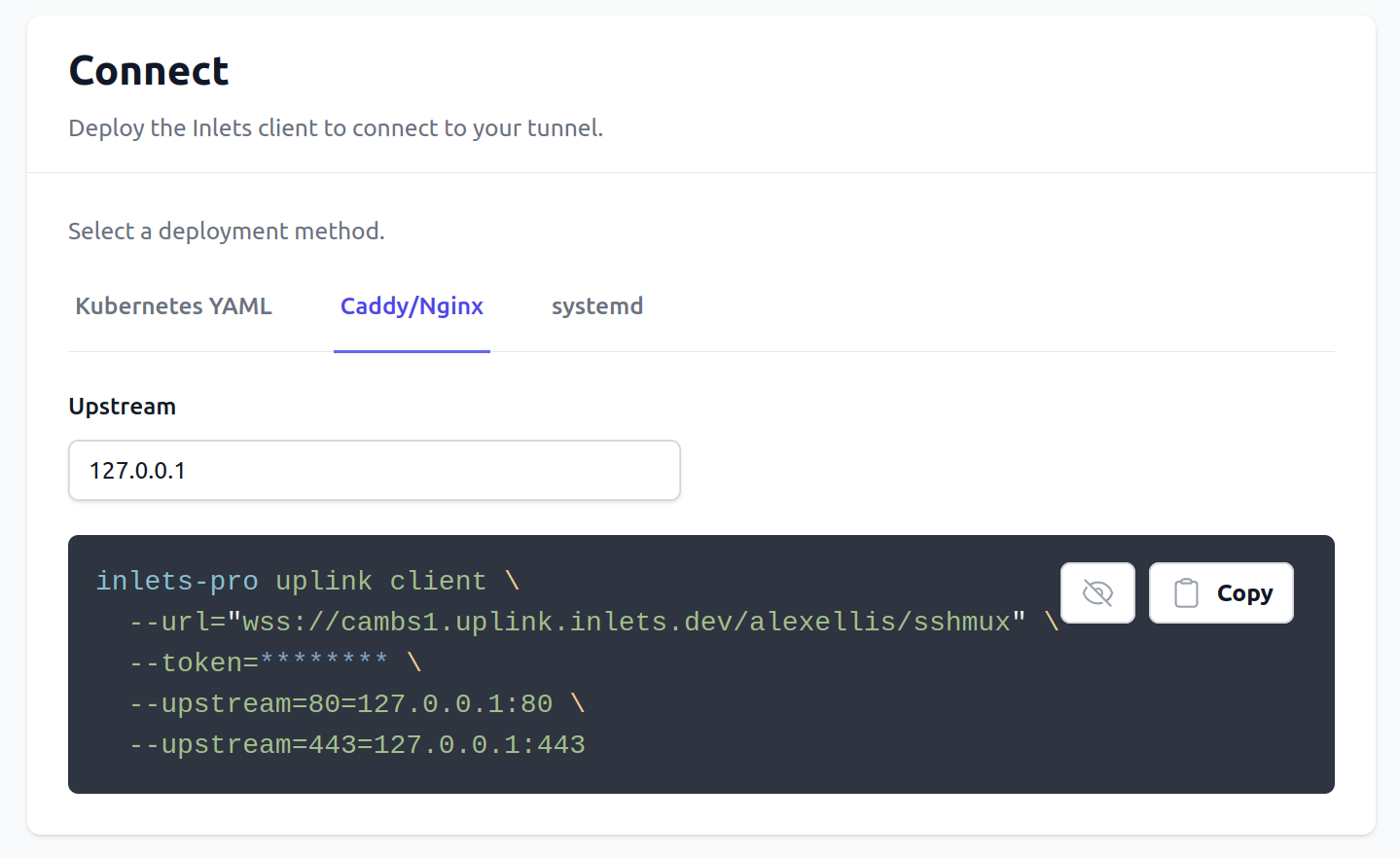1400x858 pixels.
Task: Click the 'inlets-pro uplink client' code line
Action: pos(307,581)
